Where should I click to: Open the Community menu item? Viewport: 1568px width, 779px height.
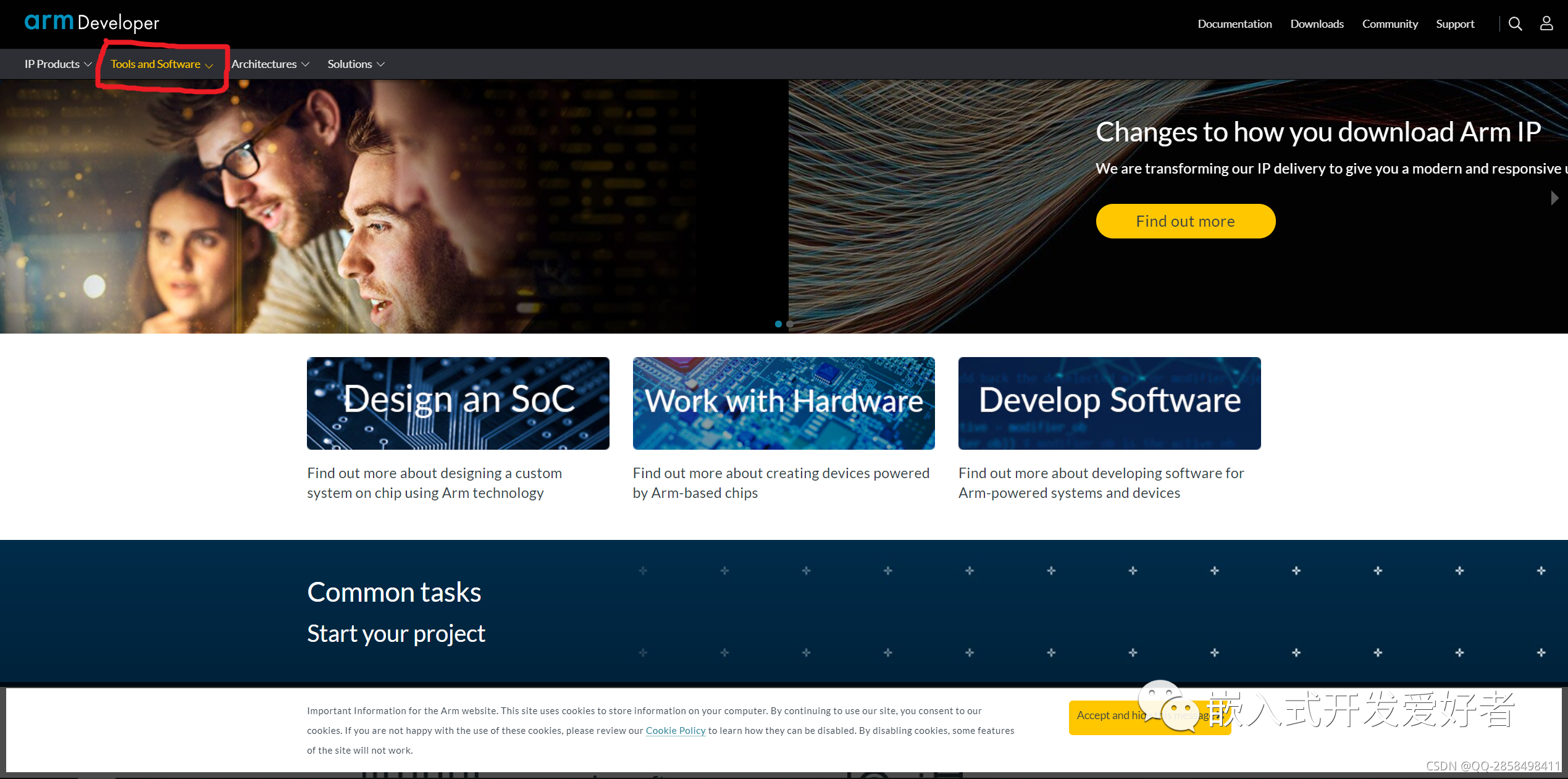(1390, 24)
